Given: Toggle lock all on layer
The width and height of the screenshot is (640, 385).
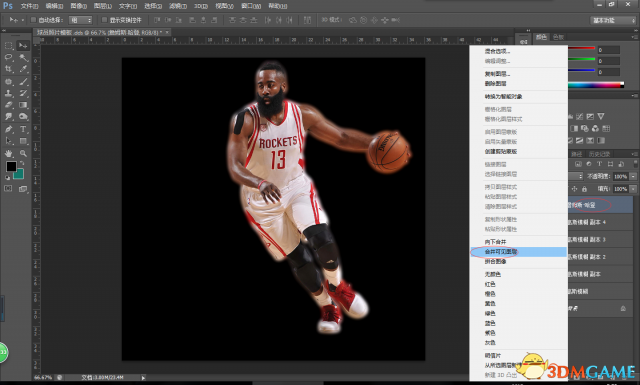Looking at the screenshot, I should coord(584,189).
